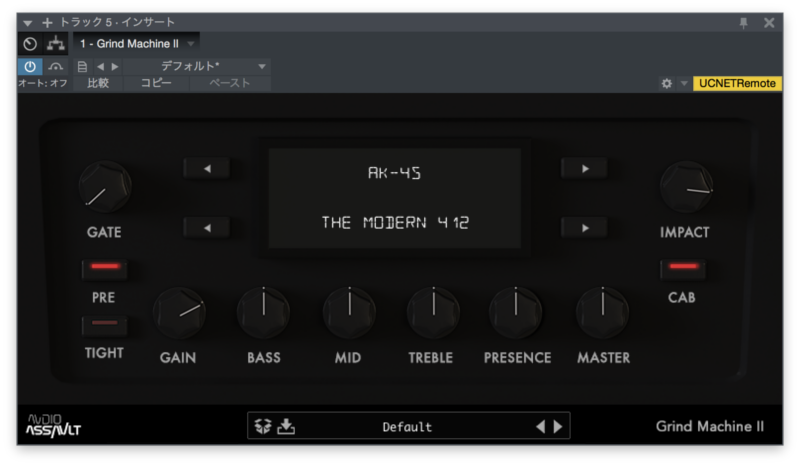This screenshot has height=466, width=800.
Task: Open the routing/sidechain icon
Action: click(56, 44)
